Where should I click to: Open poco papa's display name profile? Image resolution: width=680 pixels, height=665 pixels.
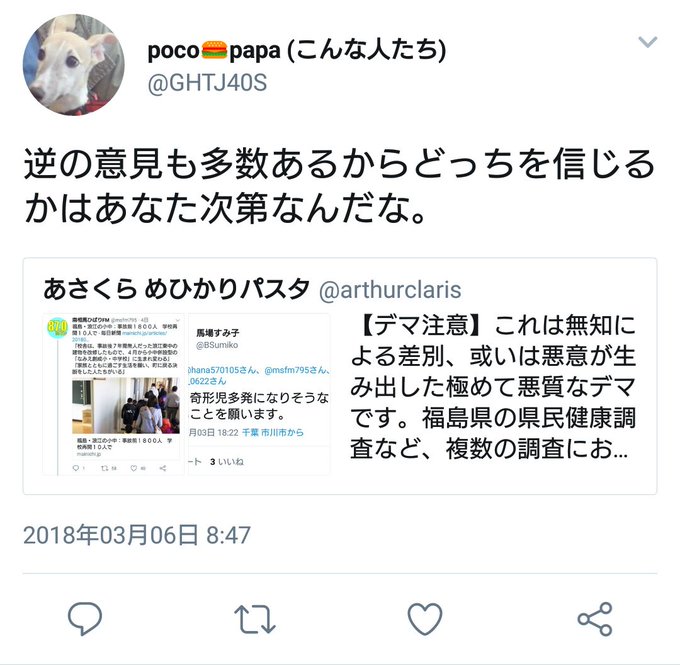point(297,51)
